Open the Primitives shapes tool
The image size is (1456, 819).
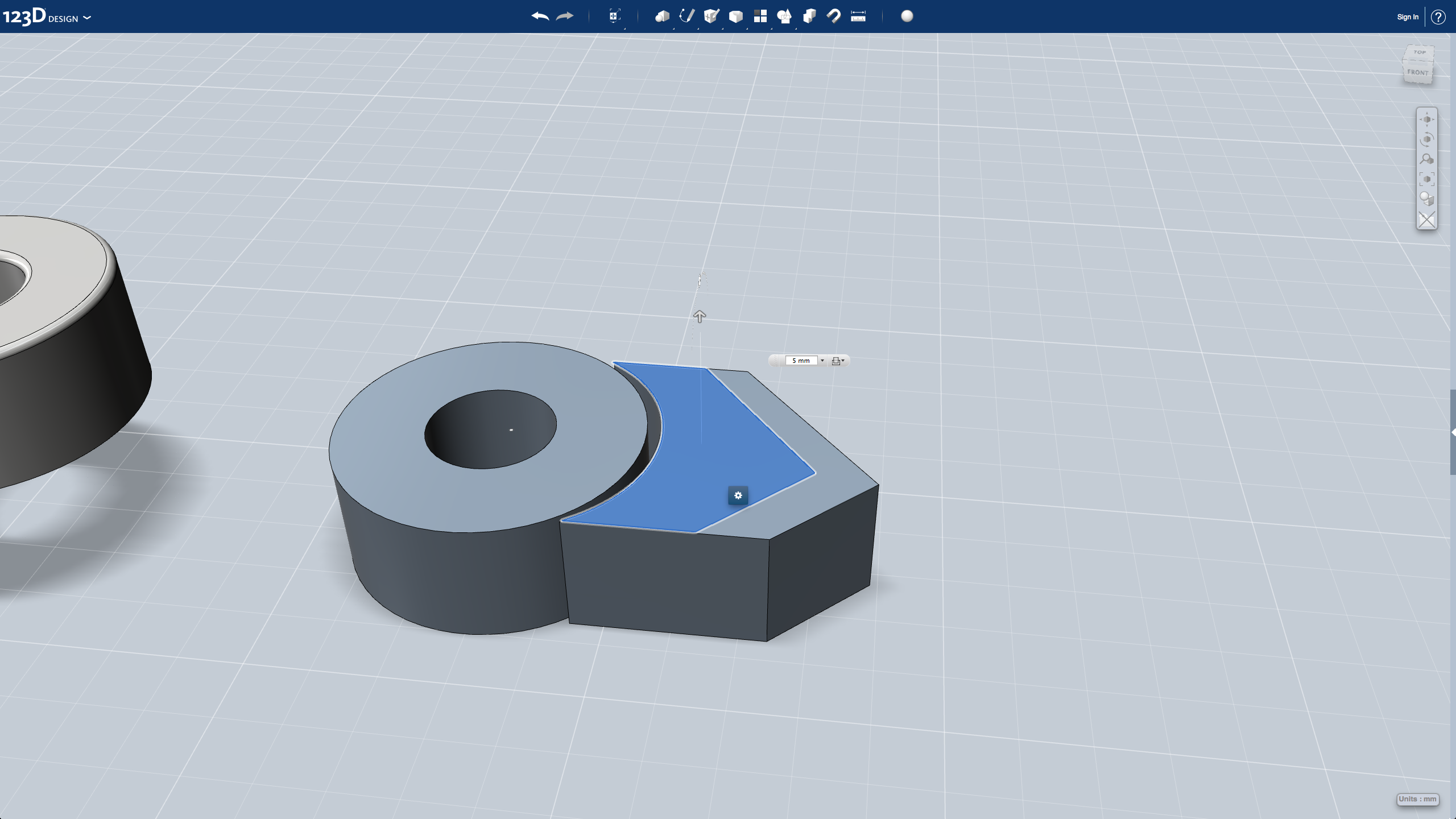tap(661, 16)
